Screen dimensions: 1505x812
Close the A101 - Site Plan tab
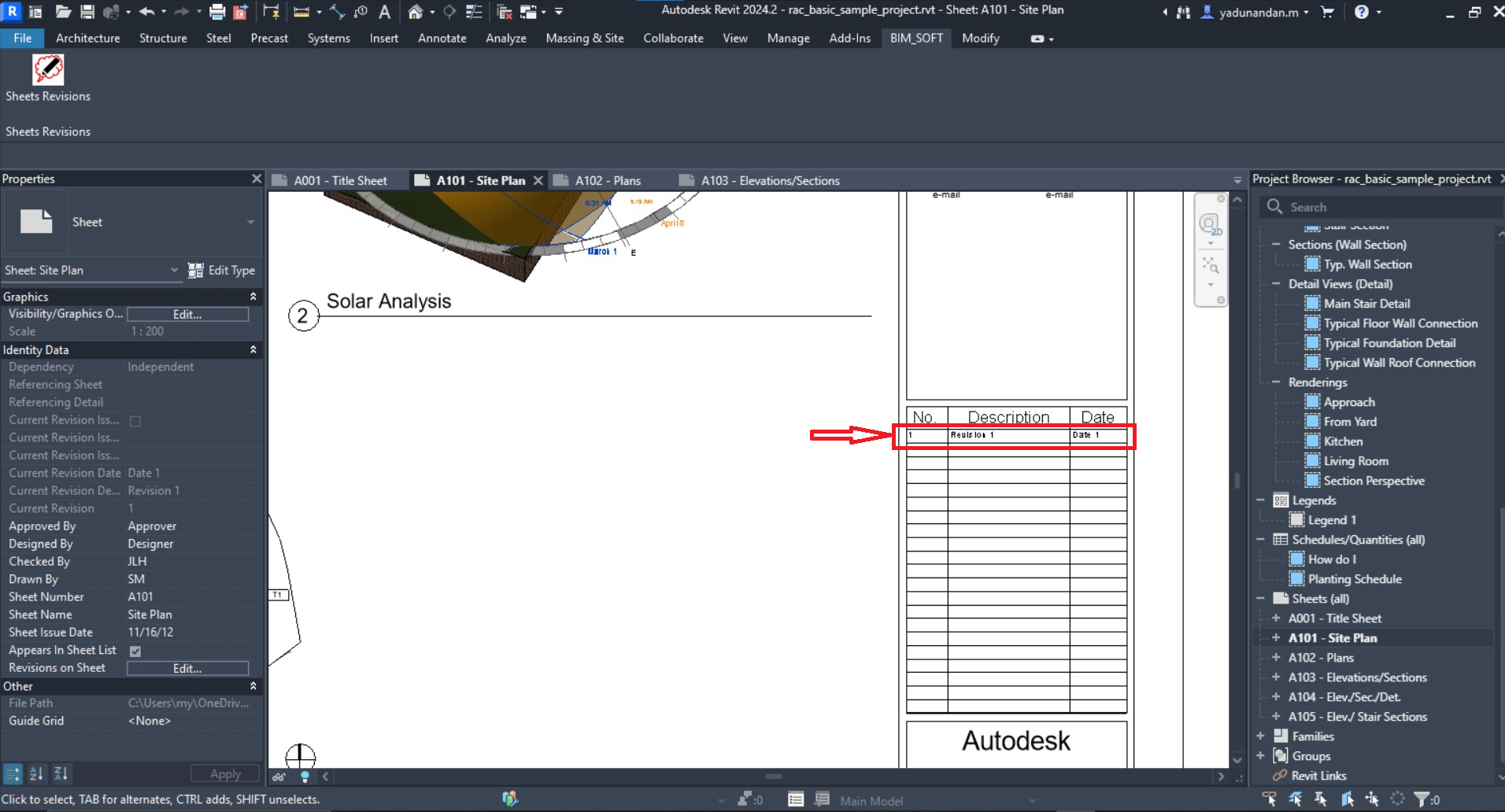tap(538, 180)
